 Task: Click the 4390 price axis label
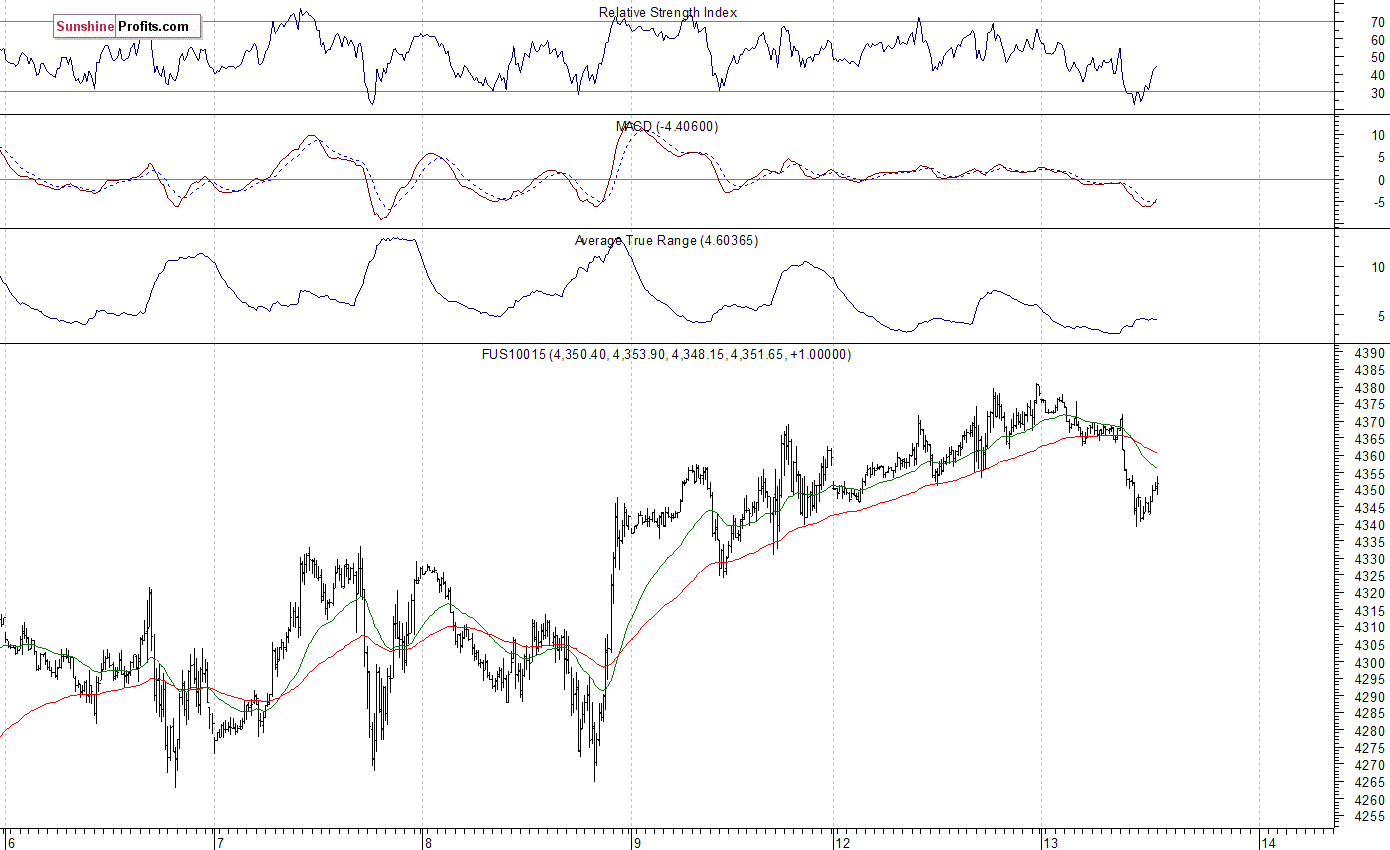[x=1370, y=354]
